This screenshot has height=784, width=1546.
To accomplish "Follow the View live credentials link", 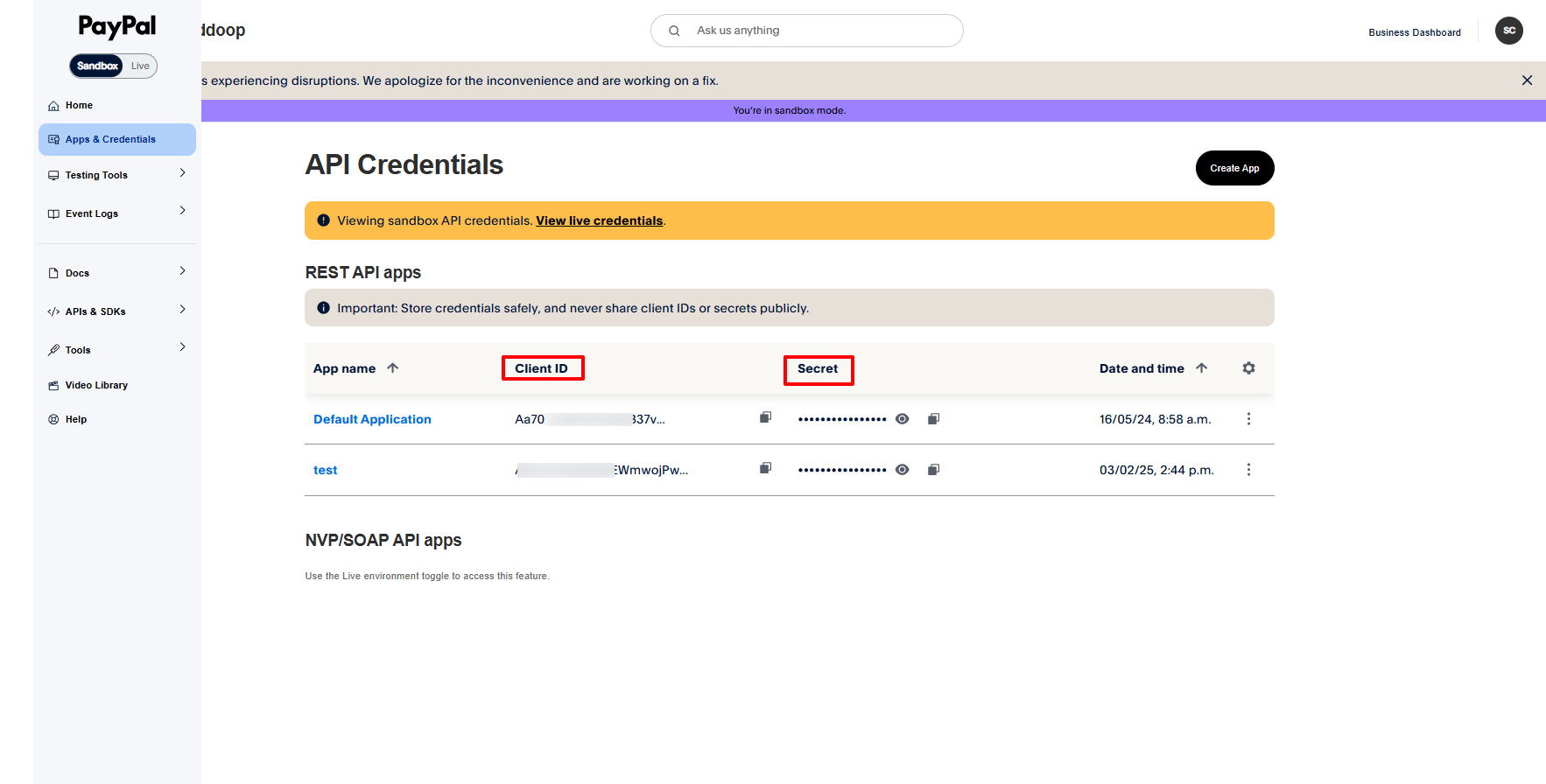I will 599,220.
